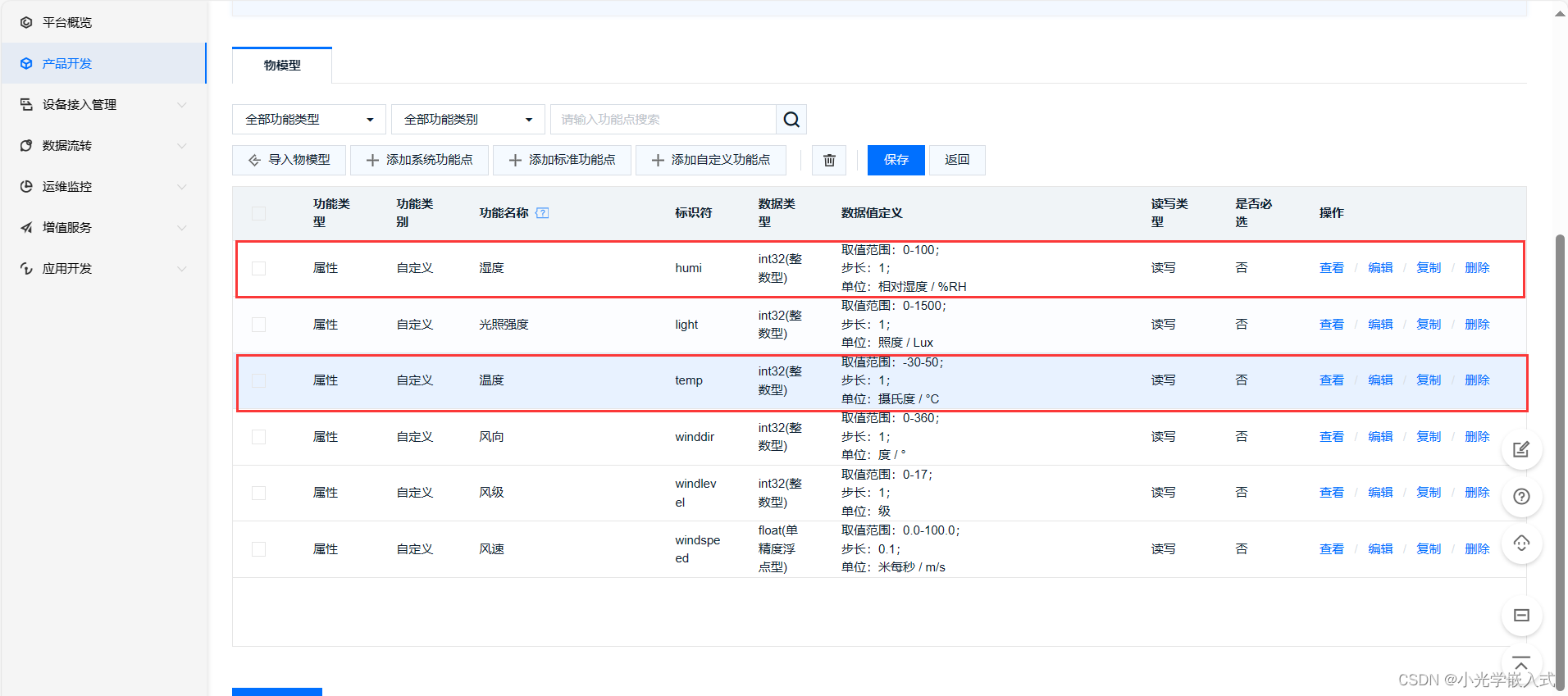
Task: Click the 'windspeed' identifier cell
Action: (x=697, y=549)
